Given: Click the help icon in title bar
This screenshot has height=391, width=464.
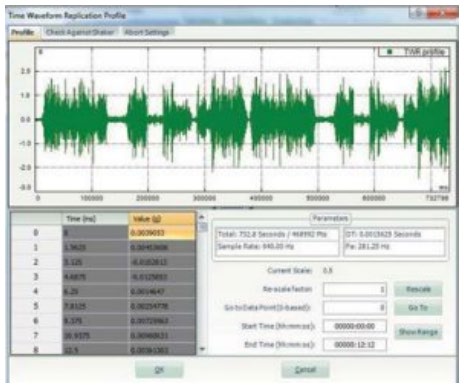Looking at the screenshot, I should (417, 13).
